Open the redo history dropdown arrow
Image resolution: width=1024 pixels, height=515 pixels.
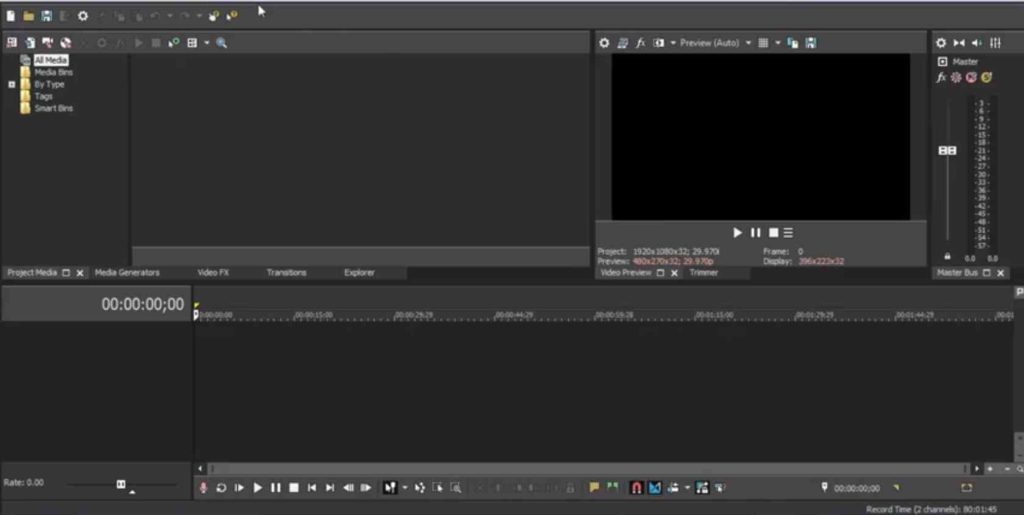click(199, 16)
